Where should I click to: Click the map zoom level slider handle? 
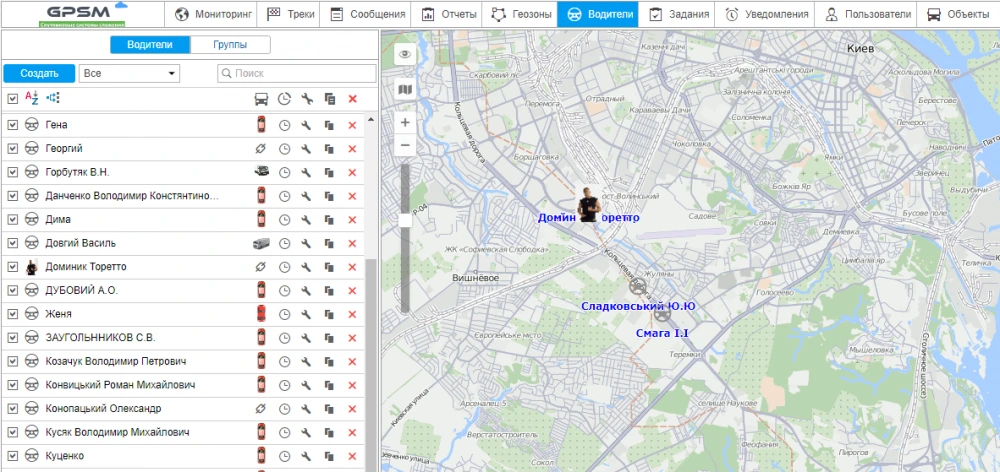point(405,219)
